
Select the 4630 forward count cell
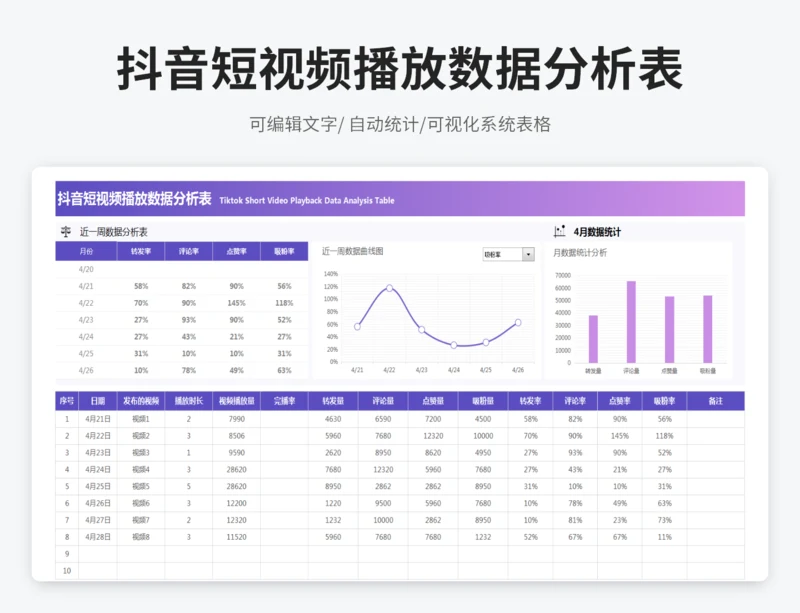[333, 419]
